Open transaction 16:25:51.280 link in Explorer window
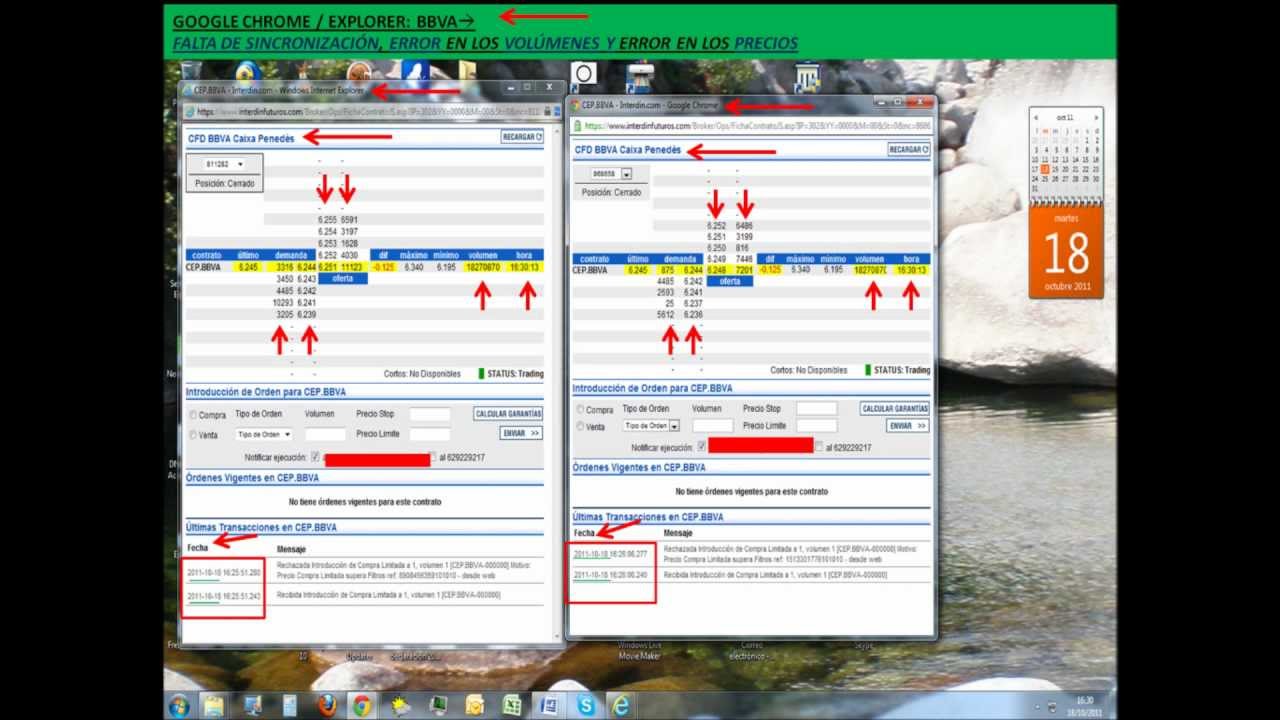Viewport: 1280px width, 720px height. point(224,573)
